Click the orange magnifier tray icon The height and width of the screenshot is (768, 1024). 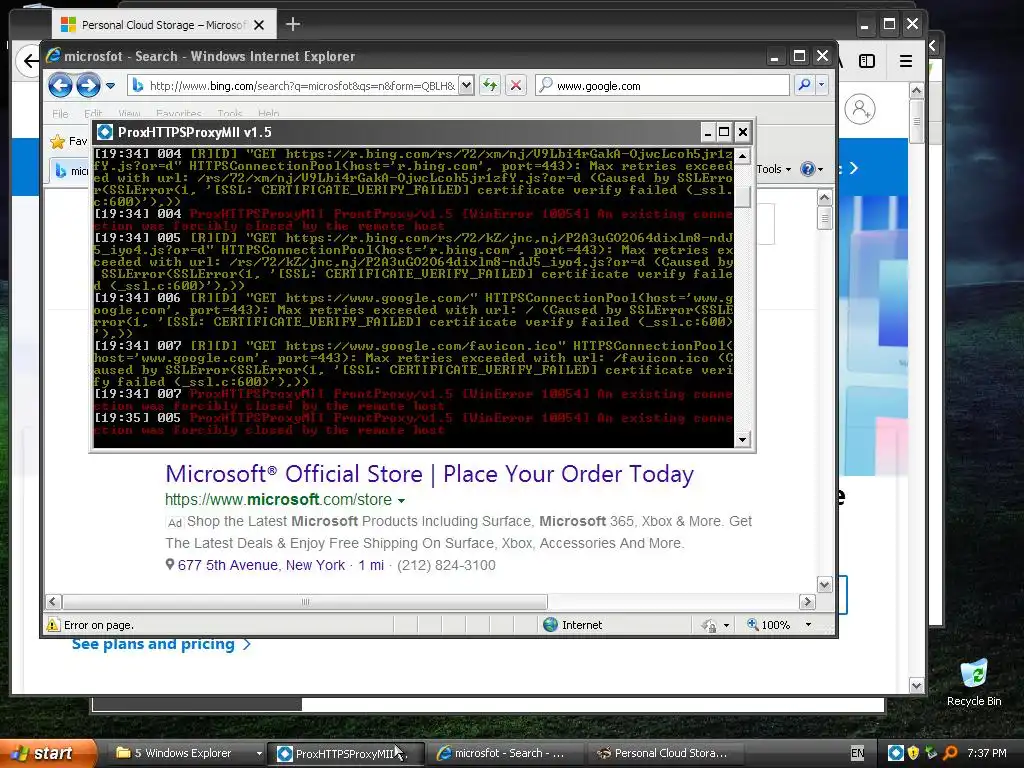click(x=950, y=753)
